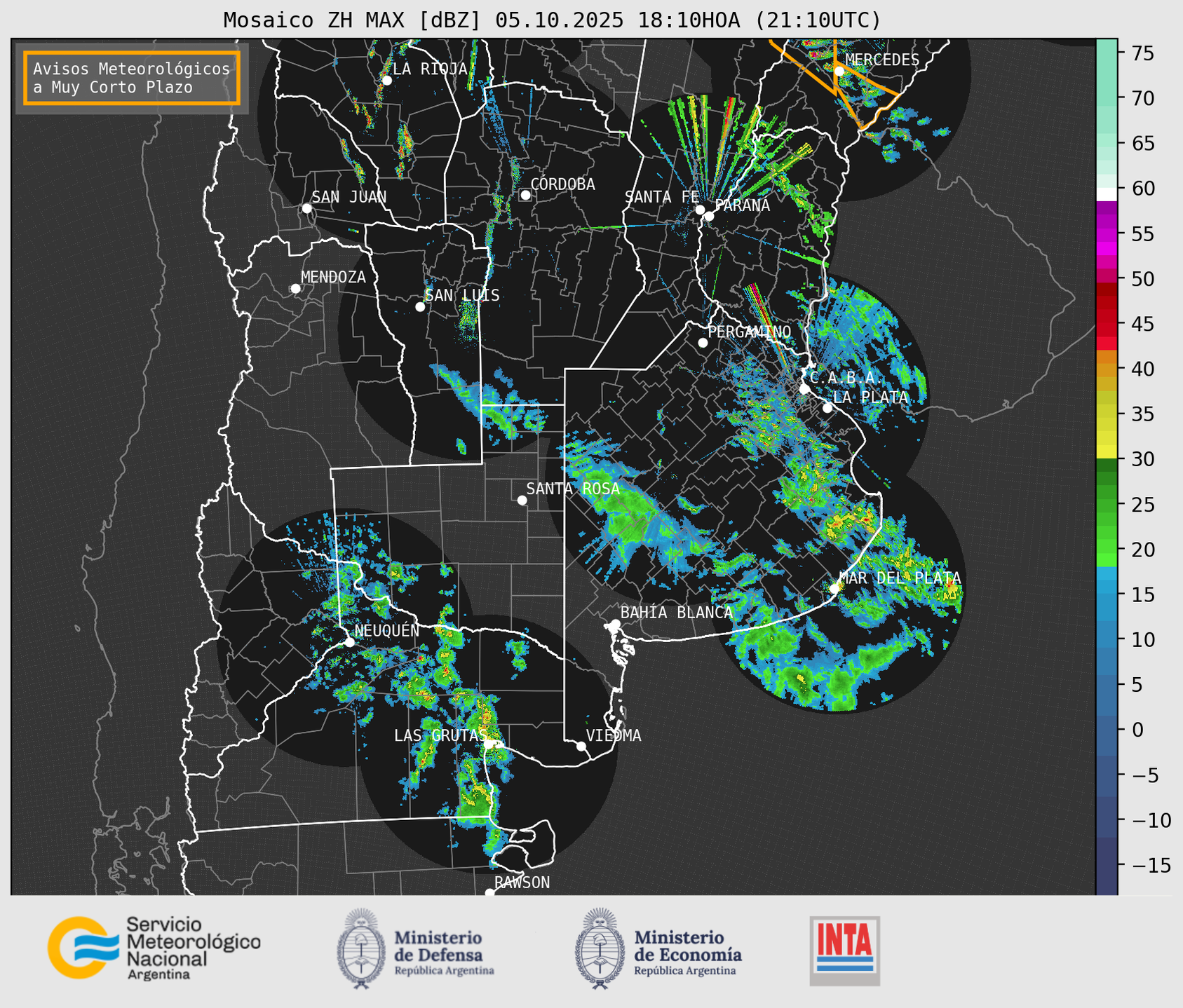Click the Avisos Meteorológicos a Muy Corto Plazo box

[x=132, y=78]
